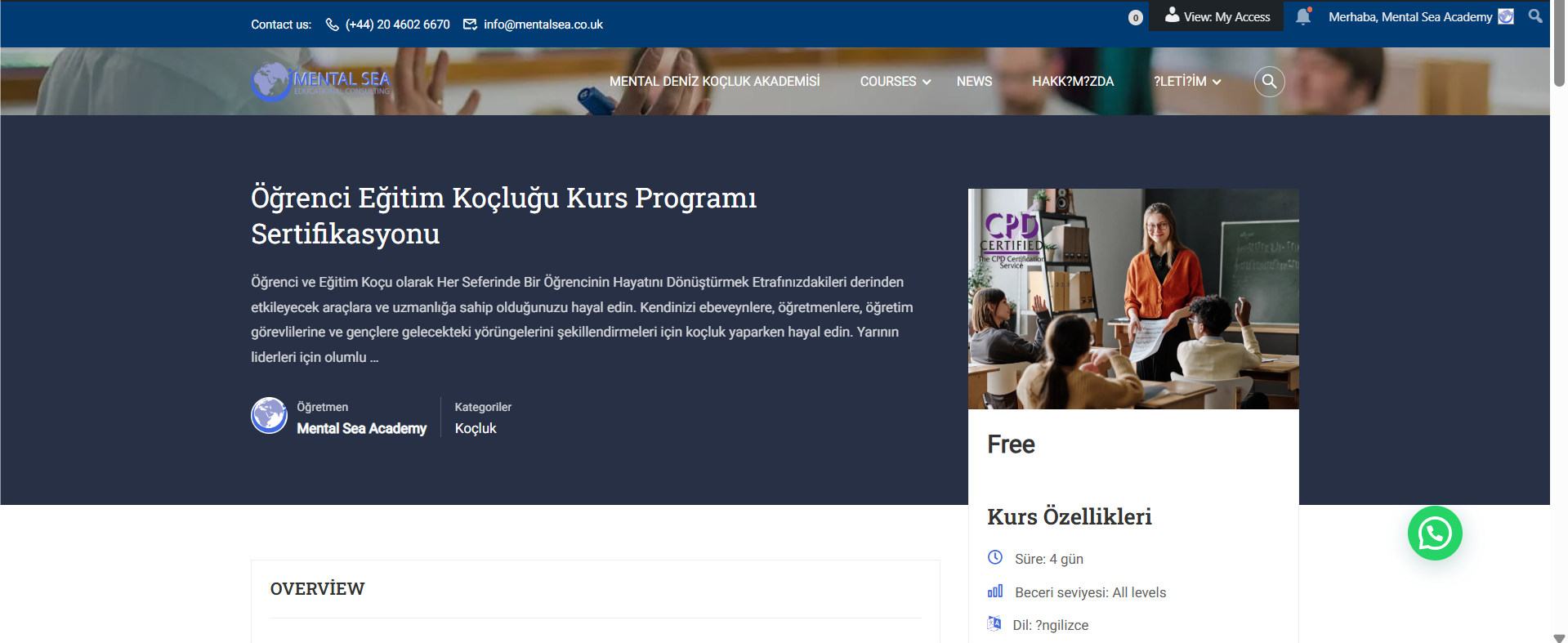Open the Koçluk category link
The image size is (1568, 643).
(476, 428)
